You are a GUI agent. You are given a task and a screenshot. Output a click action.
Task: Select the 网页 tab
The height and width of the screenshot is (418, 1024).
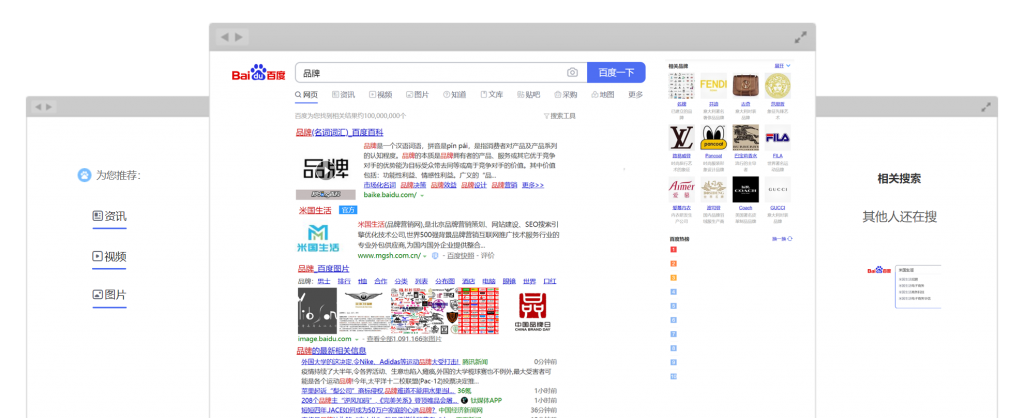[x=306, y=95]
